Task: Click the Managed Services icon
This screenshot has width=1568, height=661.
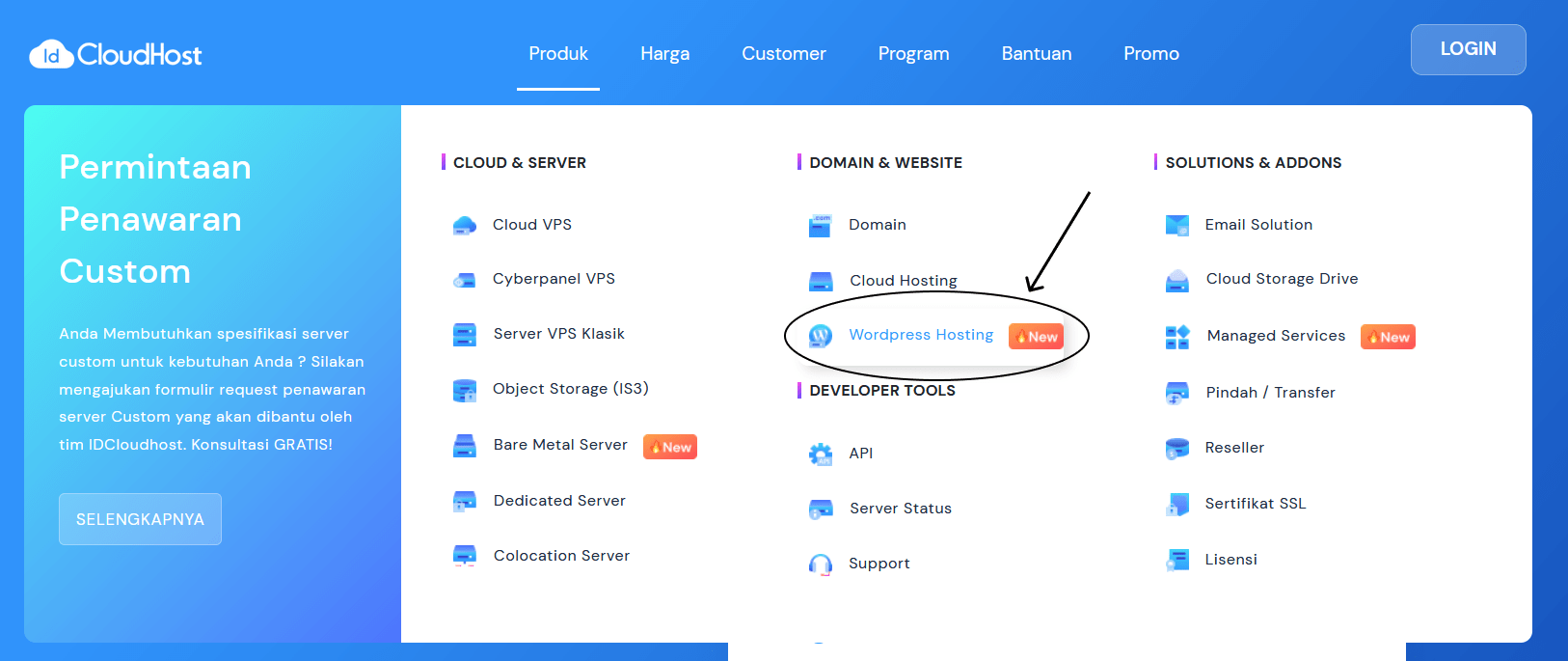Action: click(1177, 337)
